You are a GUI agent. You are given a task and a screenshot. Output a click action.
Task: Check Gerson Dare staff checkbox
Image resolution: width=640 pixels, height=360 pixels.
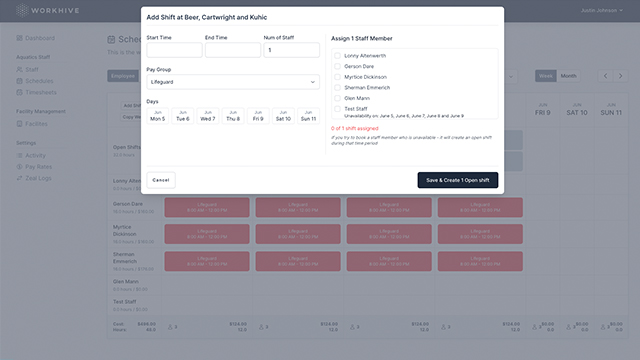pyautogui.click(x=337, y=66)
